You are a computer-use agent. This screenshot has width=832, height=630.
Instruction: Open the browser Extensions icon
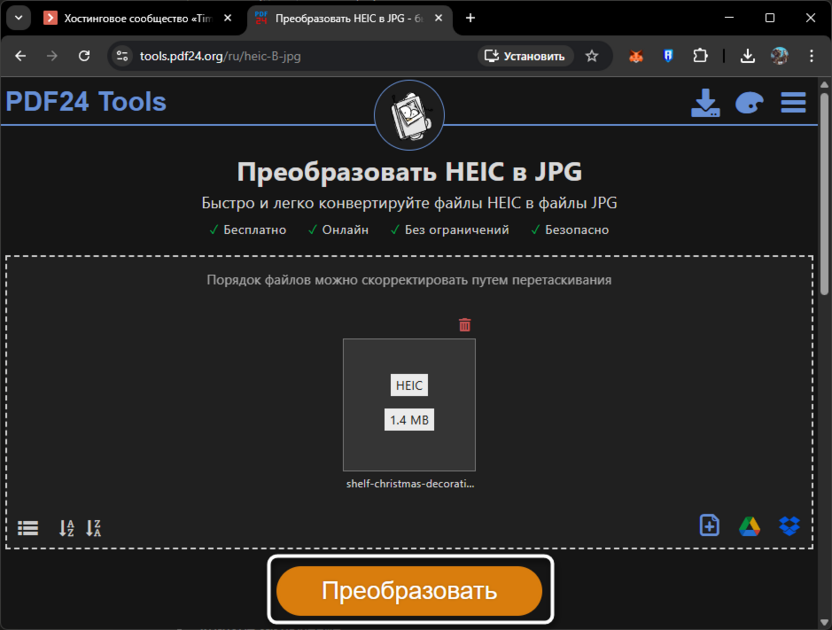point(700,57)
